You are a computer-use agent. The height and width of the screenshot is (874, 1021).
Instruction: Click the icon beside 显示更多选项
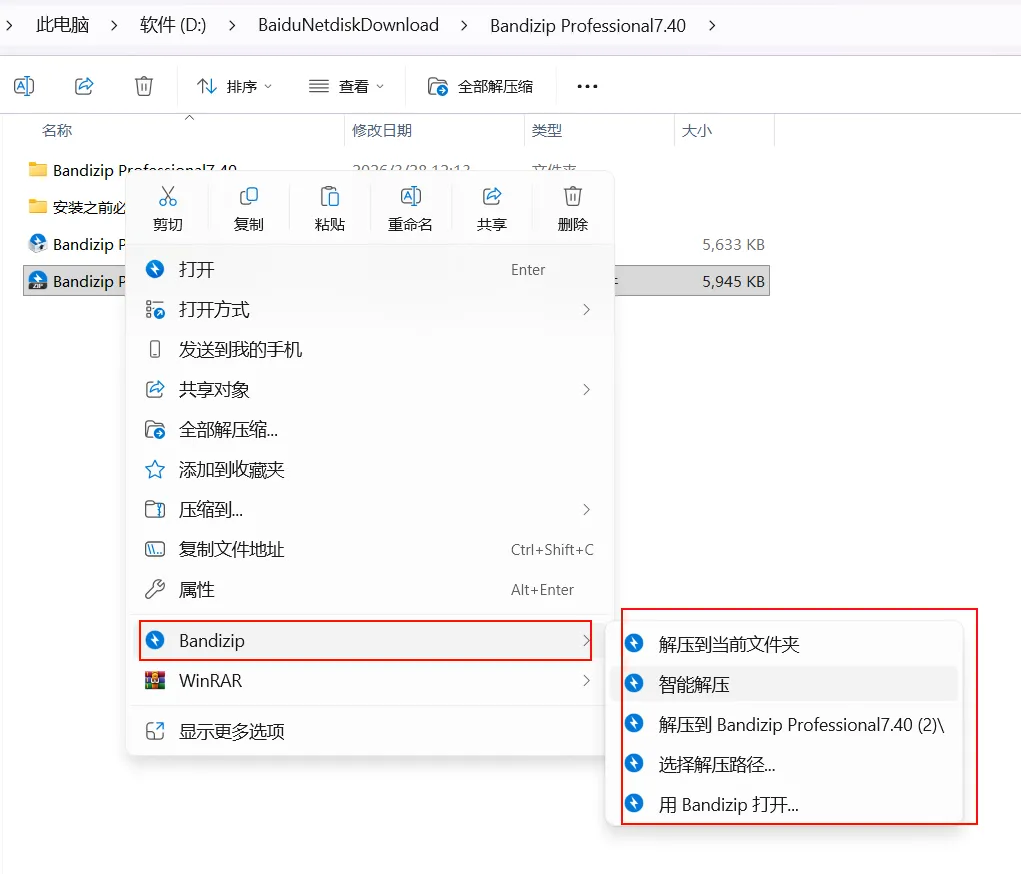click(155, 731)
